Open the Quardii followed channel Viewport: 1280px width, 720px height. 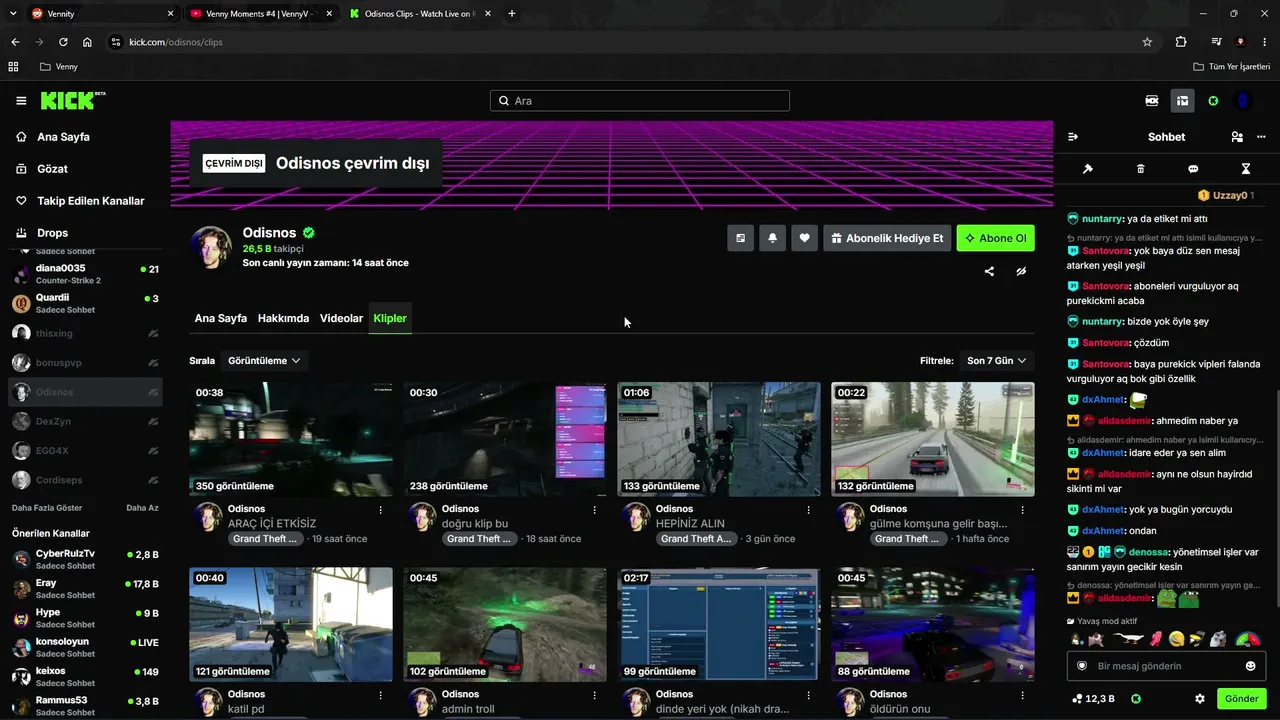click(x=85, y=303)
